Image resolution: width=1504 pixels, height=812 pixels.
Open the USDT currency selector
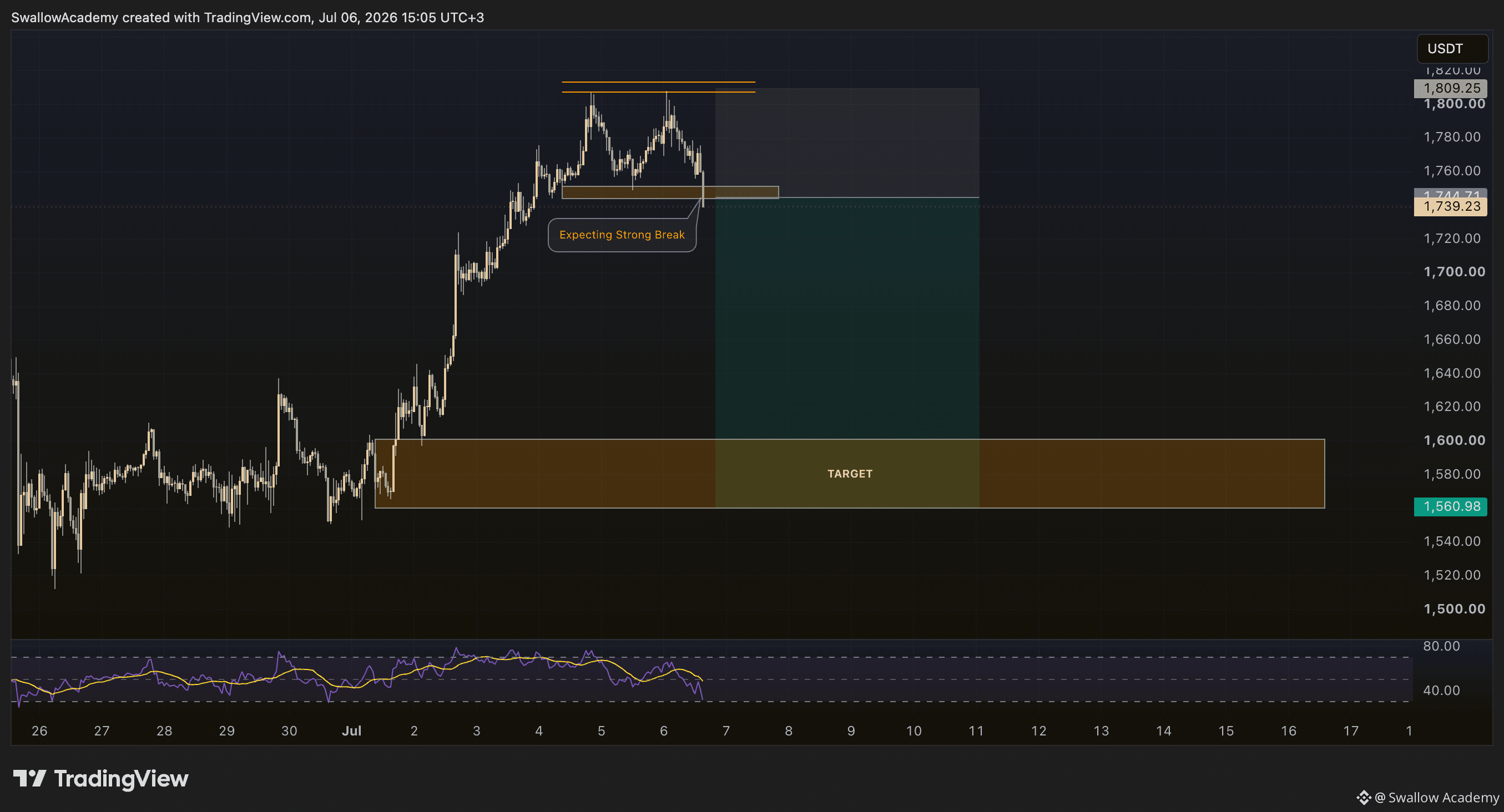[x=1452, y=48]
